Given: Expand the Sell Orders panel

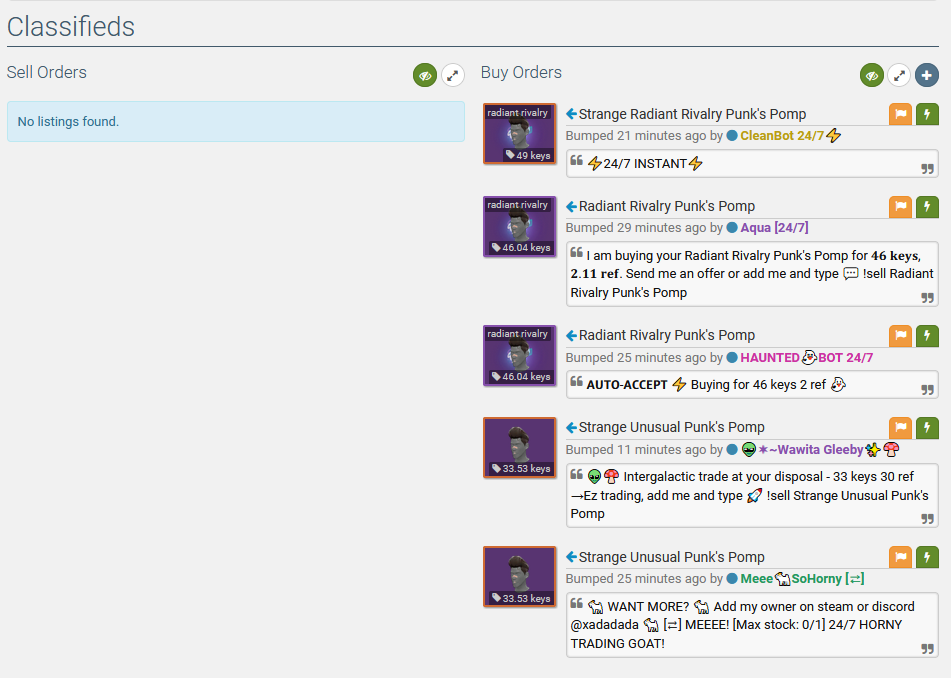Looking at the screenshot, I should click(x=452, y=76).
